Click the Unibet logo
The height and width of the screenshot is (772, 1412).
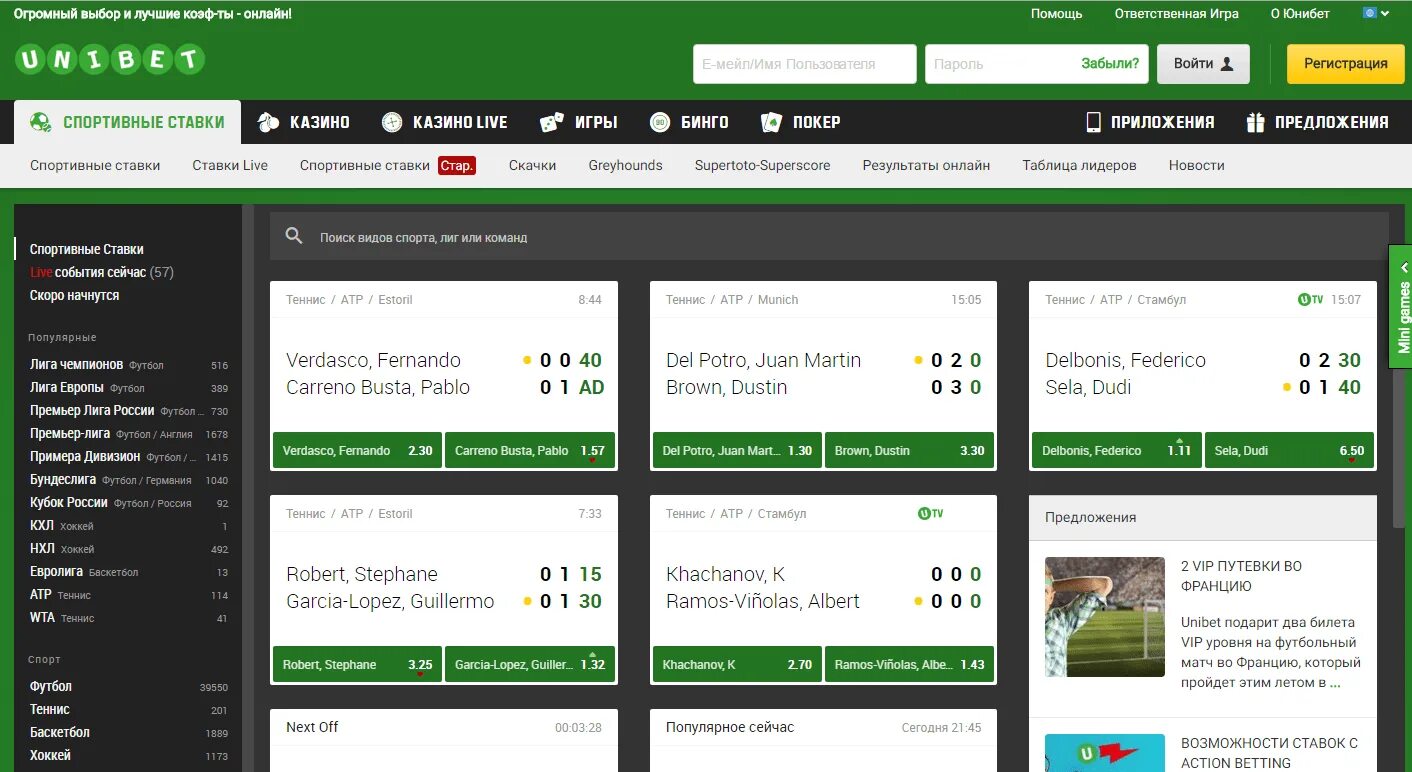[x=109, y=61]
